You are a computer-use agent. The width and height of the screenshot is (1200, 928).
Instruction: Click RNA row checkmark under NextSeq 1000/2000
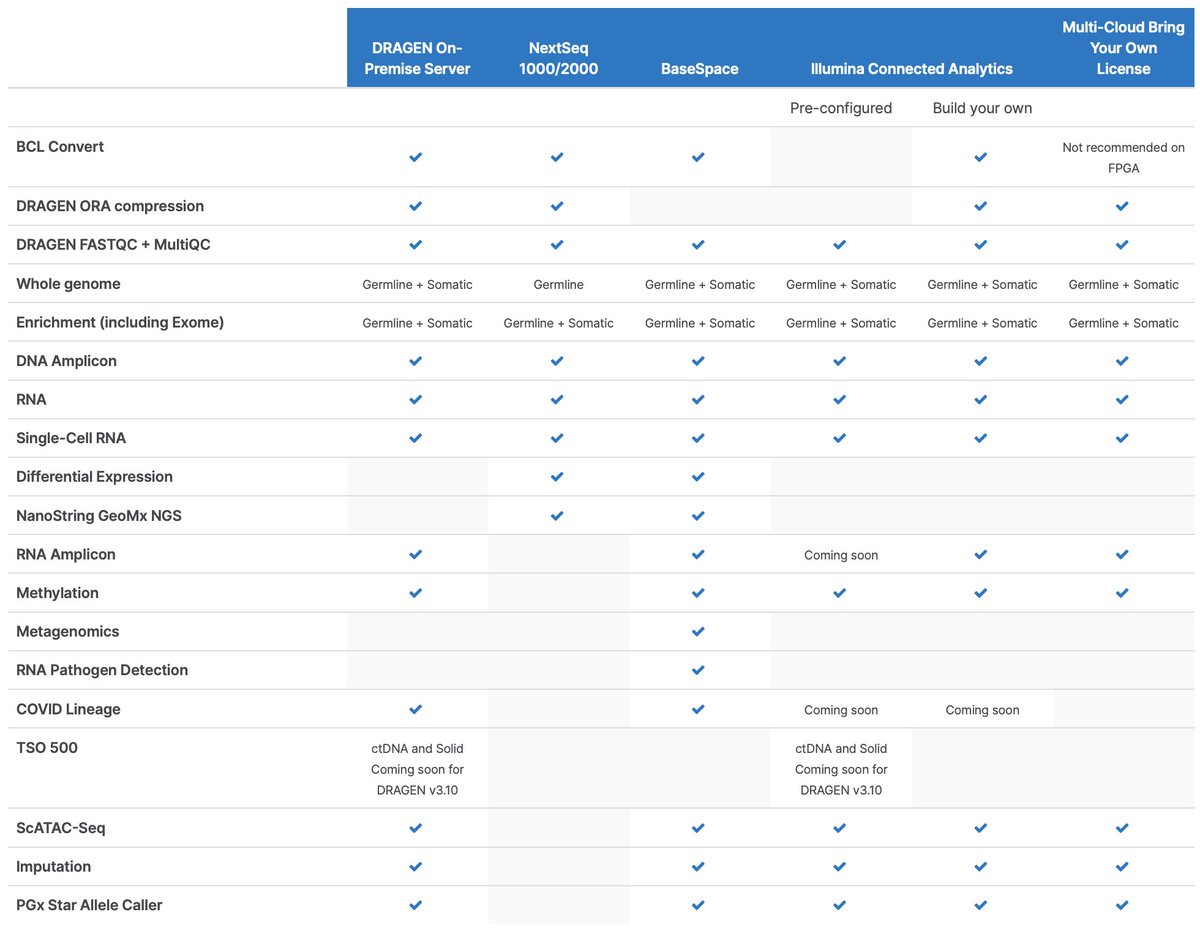[x=557, y=400]
